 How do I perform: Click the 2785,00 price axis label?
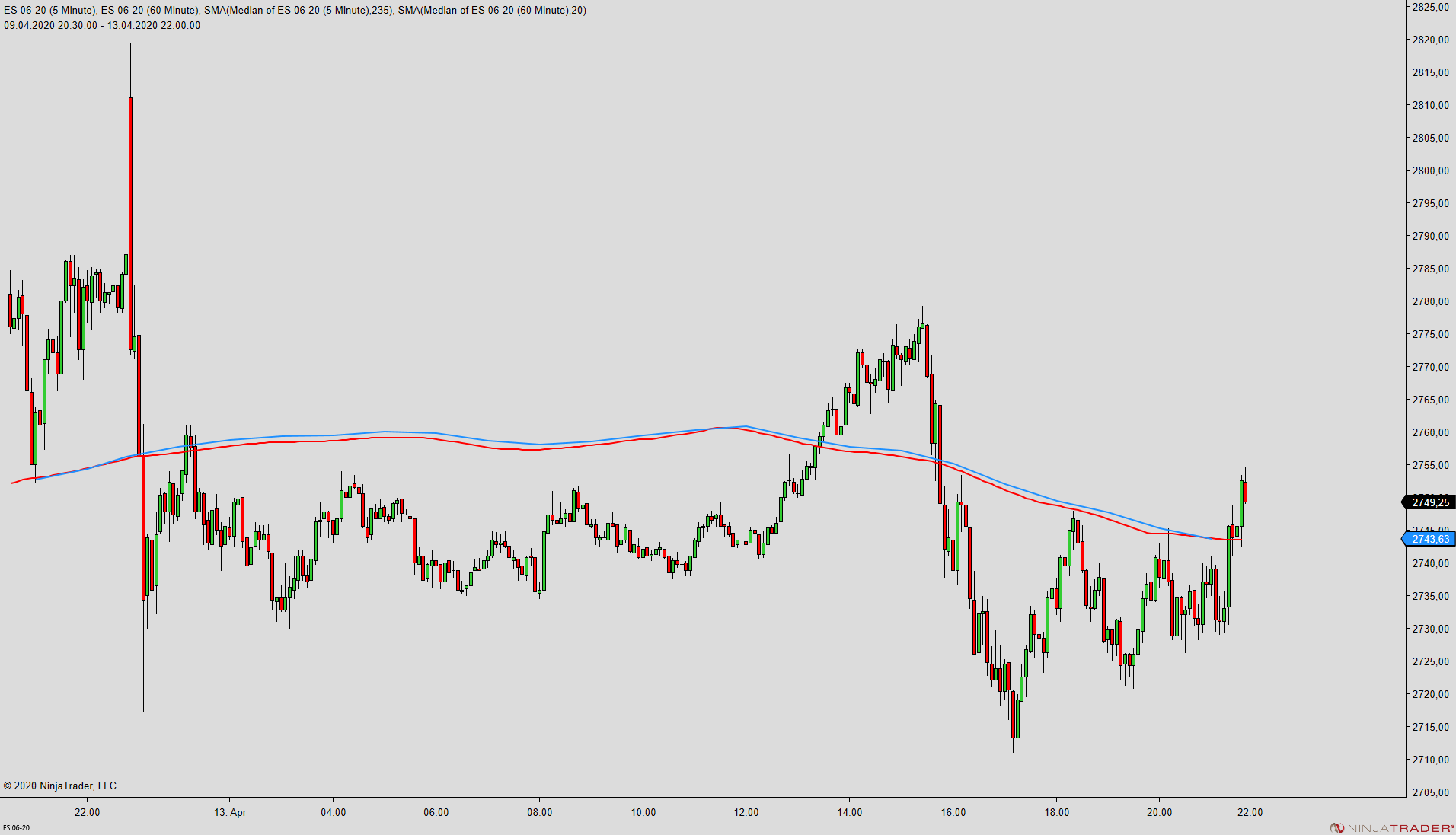[x=1430, y=269]
